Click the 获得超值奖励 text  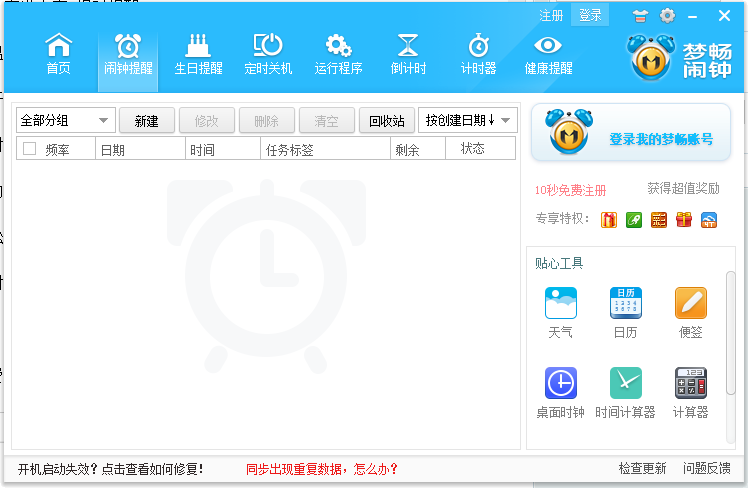[x=683, y=188]
